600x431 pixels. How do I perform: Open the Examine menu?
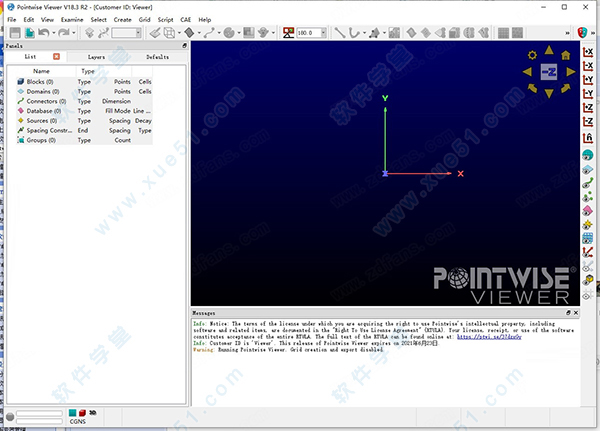coord(71,19)
